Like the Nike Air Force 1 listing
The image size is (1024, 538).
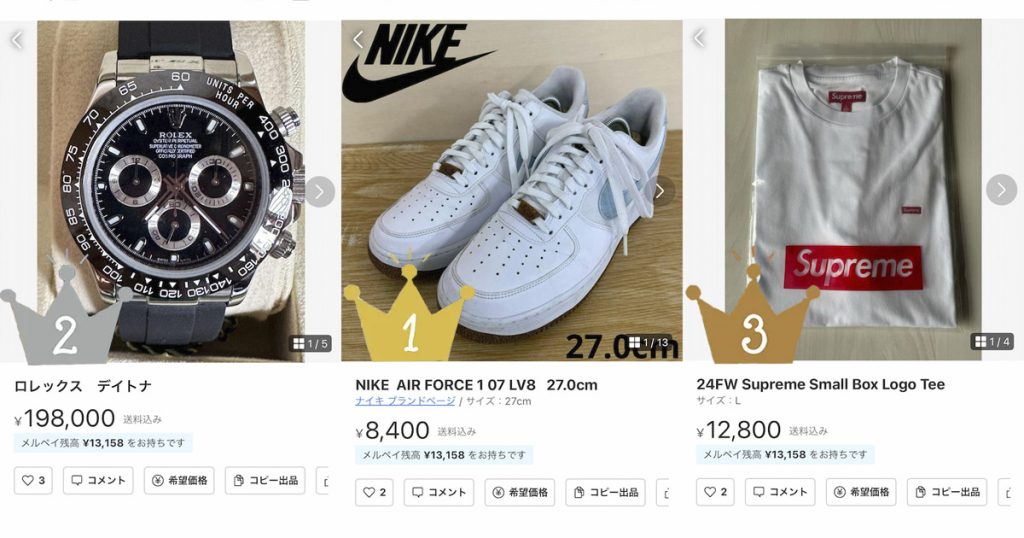(x=374, y=493)
